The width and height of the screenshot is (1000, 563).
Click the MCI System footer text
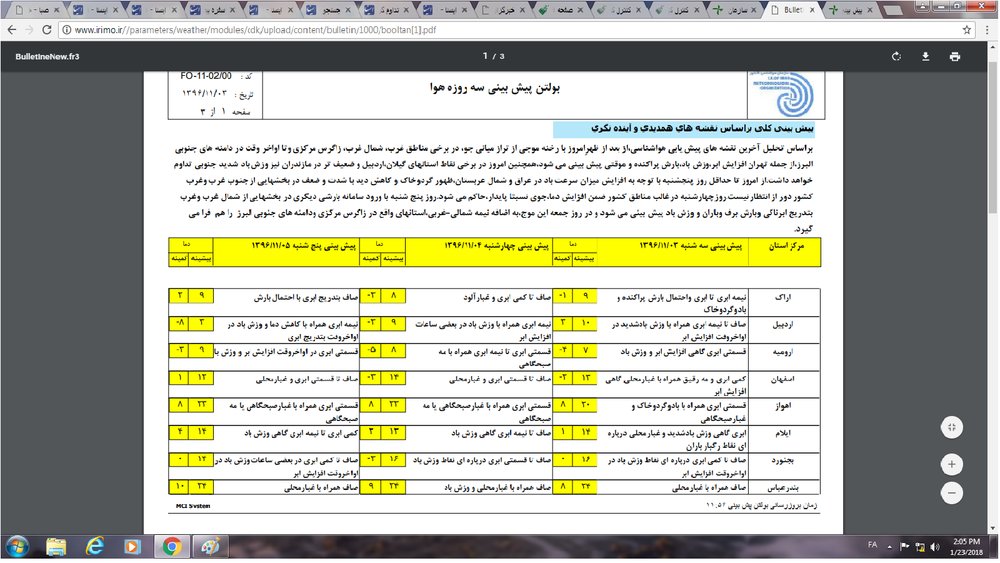(x=193, y=506)
